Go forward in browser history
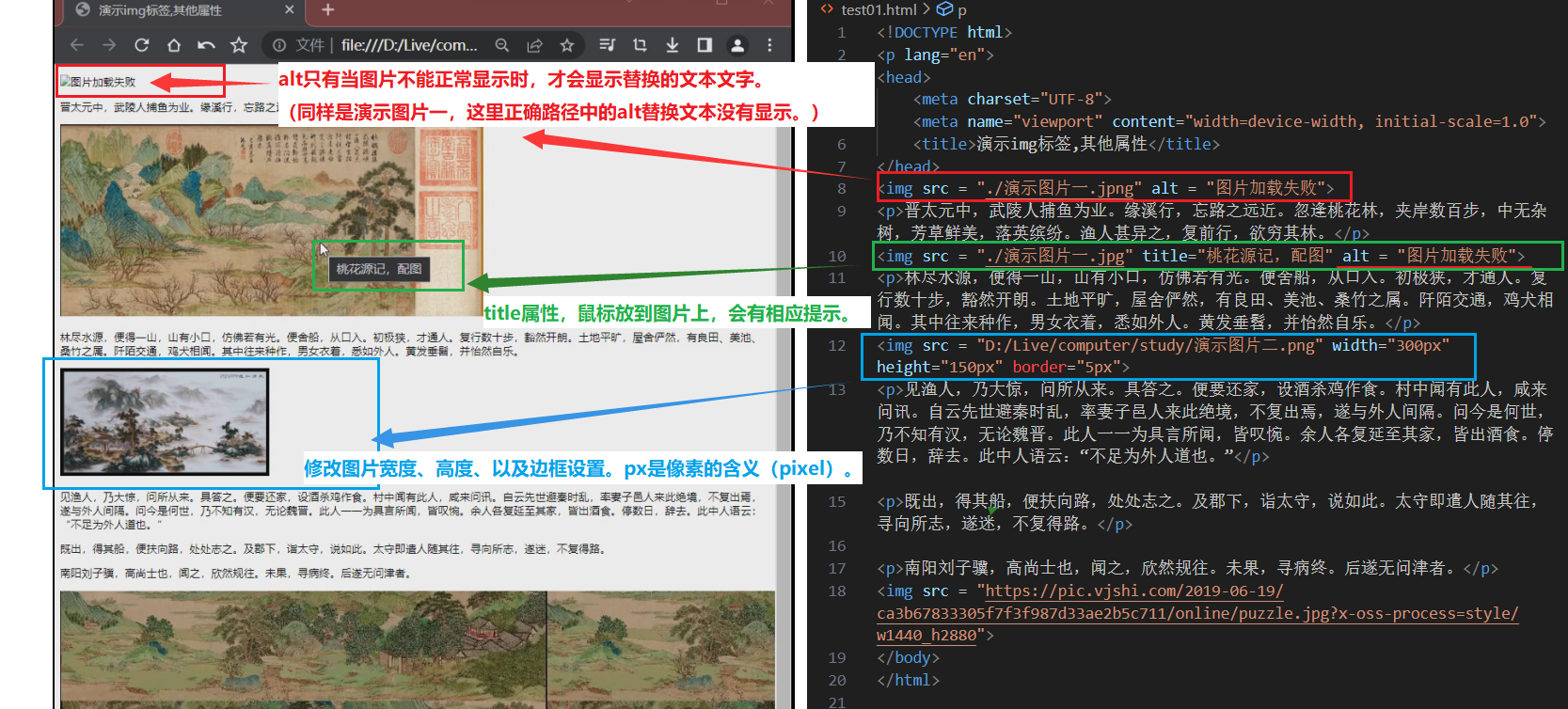1568x709 pixels. [x=109, y=45]
